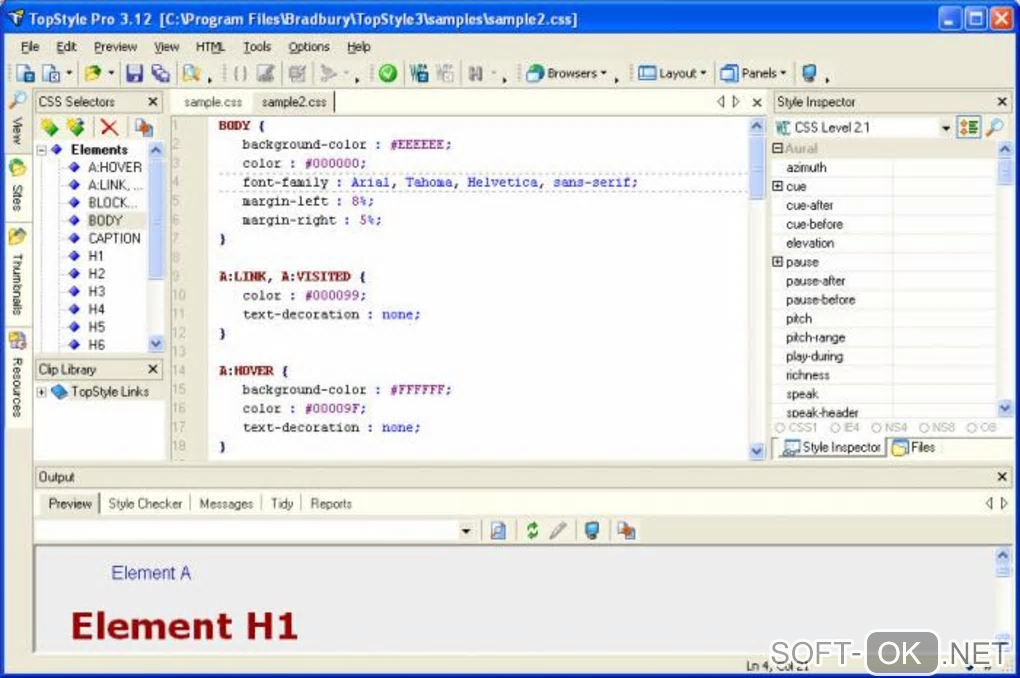Open the CSS Level 2.1 combo box
This screenshot has width=1020, height=678.
coord(864,128)
